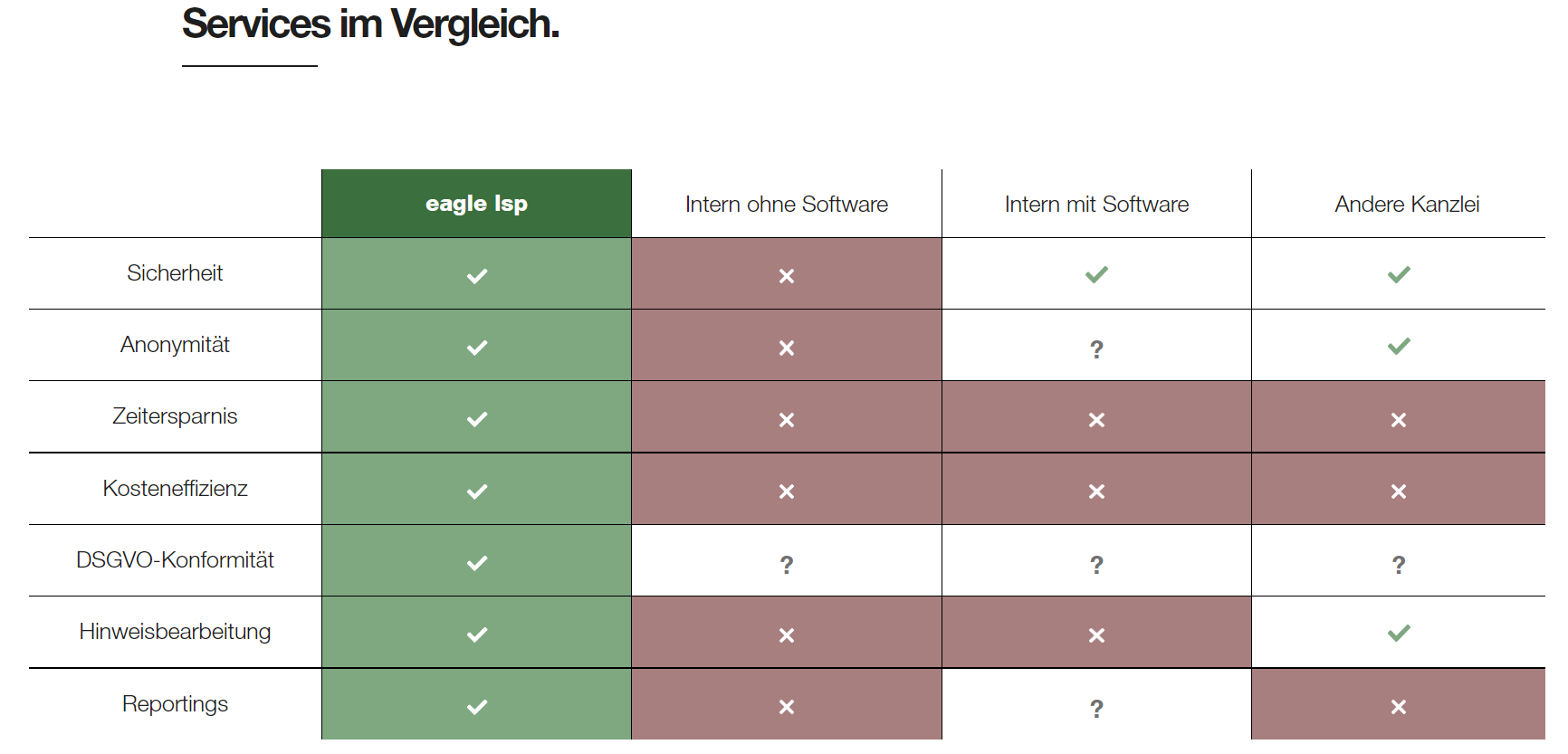
Task: Click the eagle lsp checkmark for Sicherheit
Action: [x=477, y=276]
